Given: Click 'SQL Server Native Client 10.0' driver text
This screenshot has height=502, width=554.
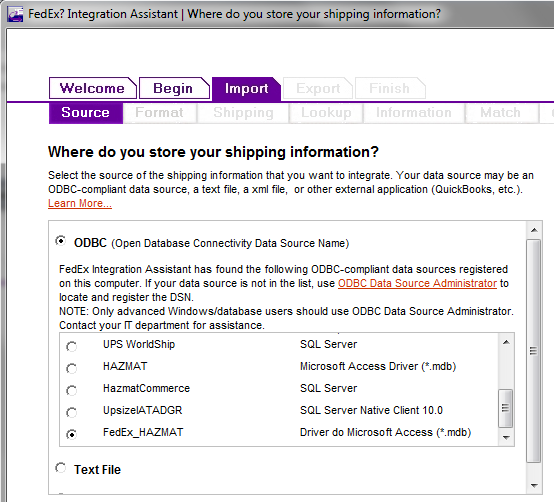Looking at the screenshot, I should (371, 410).
